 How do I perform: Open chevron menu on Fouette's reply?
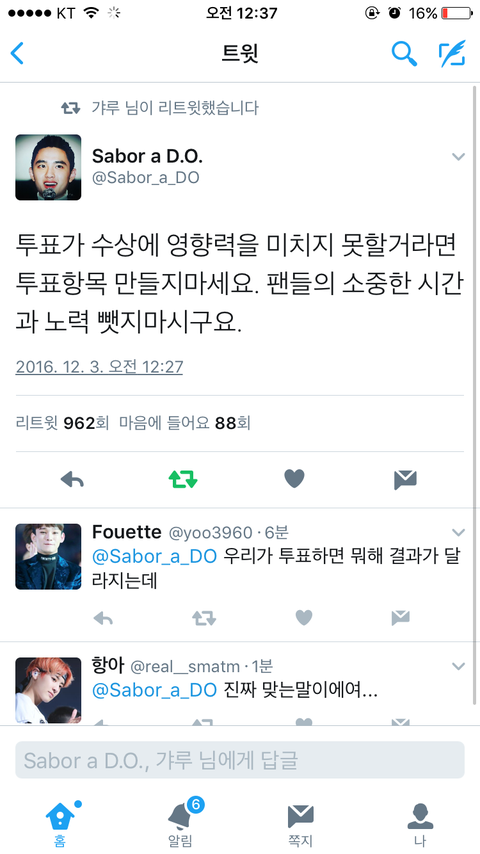459,532
